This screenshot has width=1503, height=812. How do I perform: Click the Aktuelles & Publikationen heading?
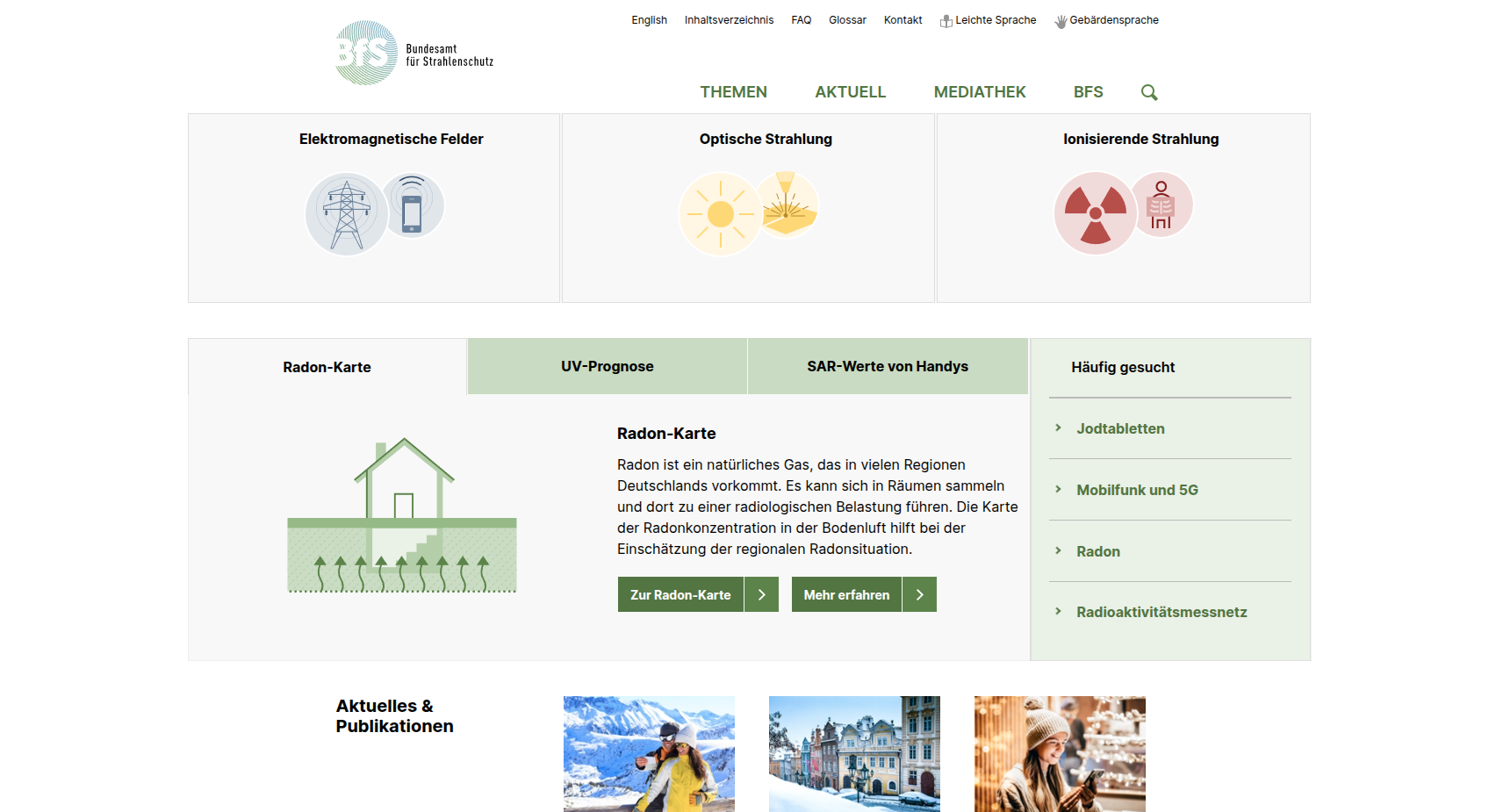coord(395,716)
